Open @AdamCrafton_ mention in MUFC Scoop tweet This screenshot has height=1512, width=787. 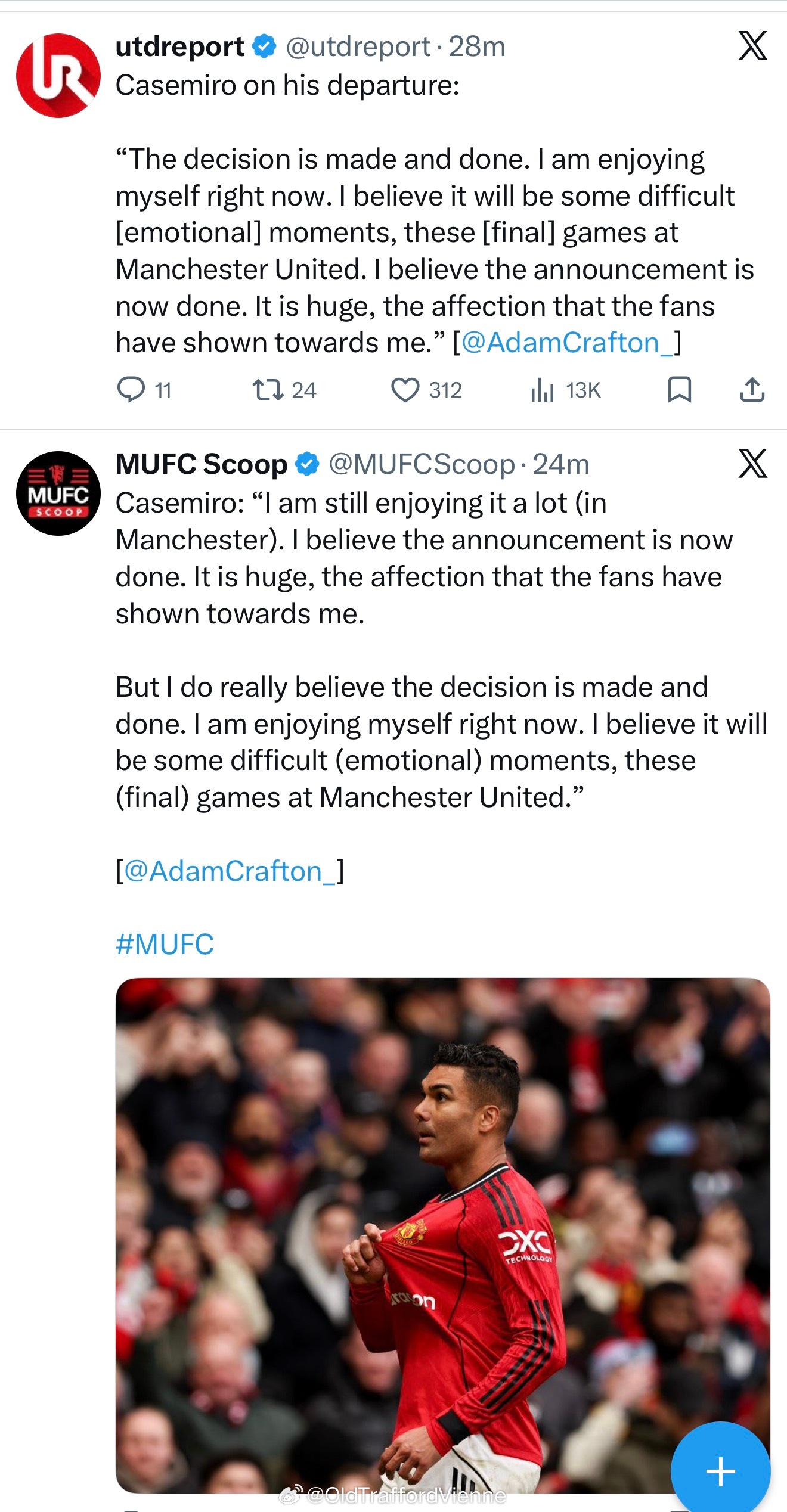coord(230,871)
